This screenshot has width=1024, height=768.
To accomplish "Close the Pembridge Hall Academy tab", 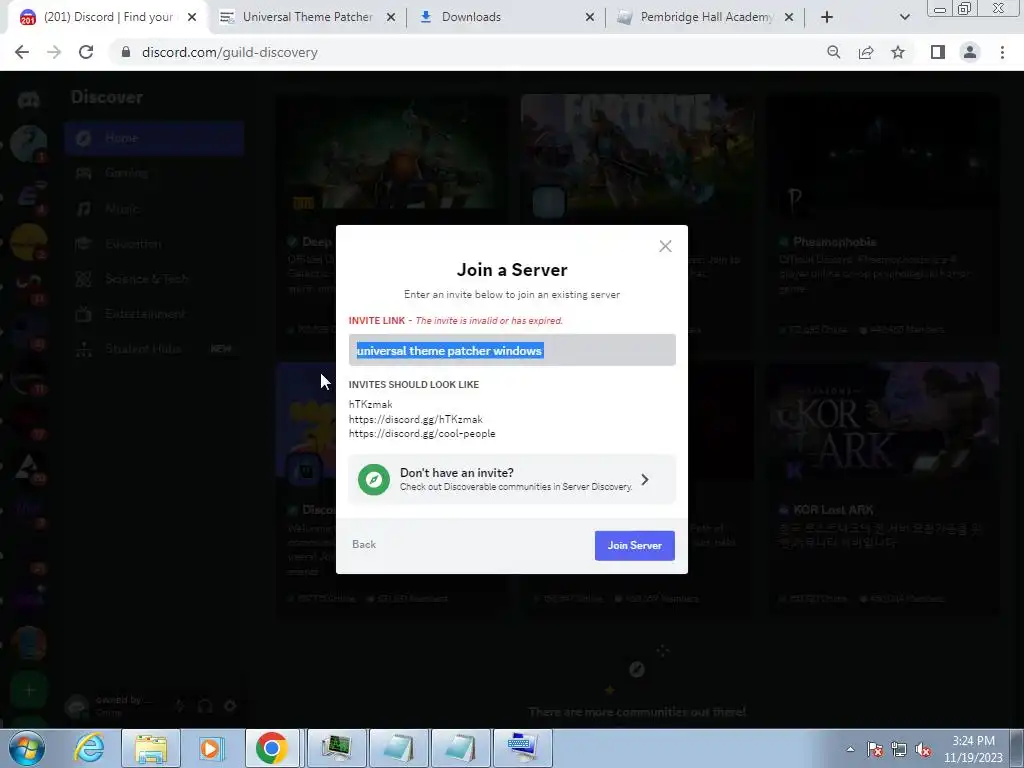I will pyautogui.click(x=789, y=18).
